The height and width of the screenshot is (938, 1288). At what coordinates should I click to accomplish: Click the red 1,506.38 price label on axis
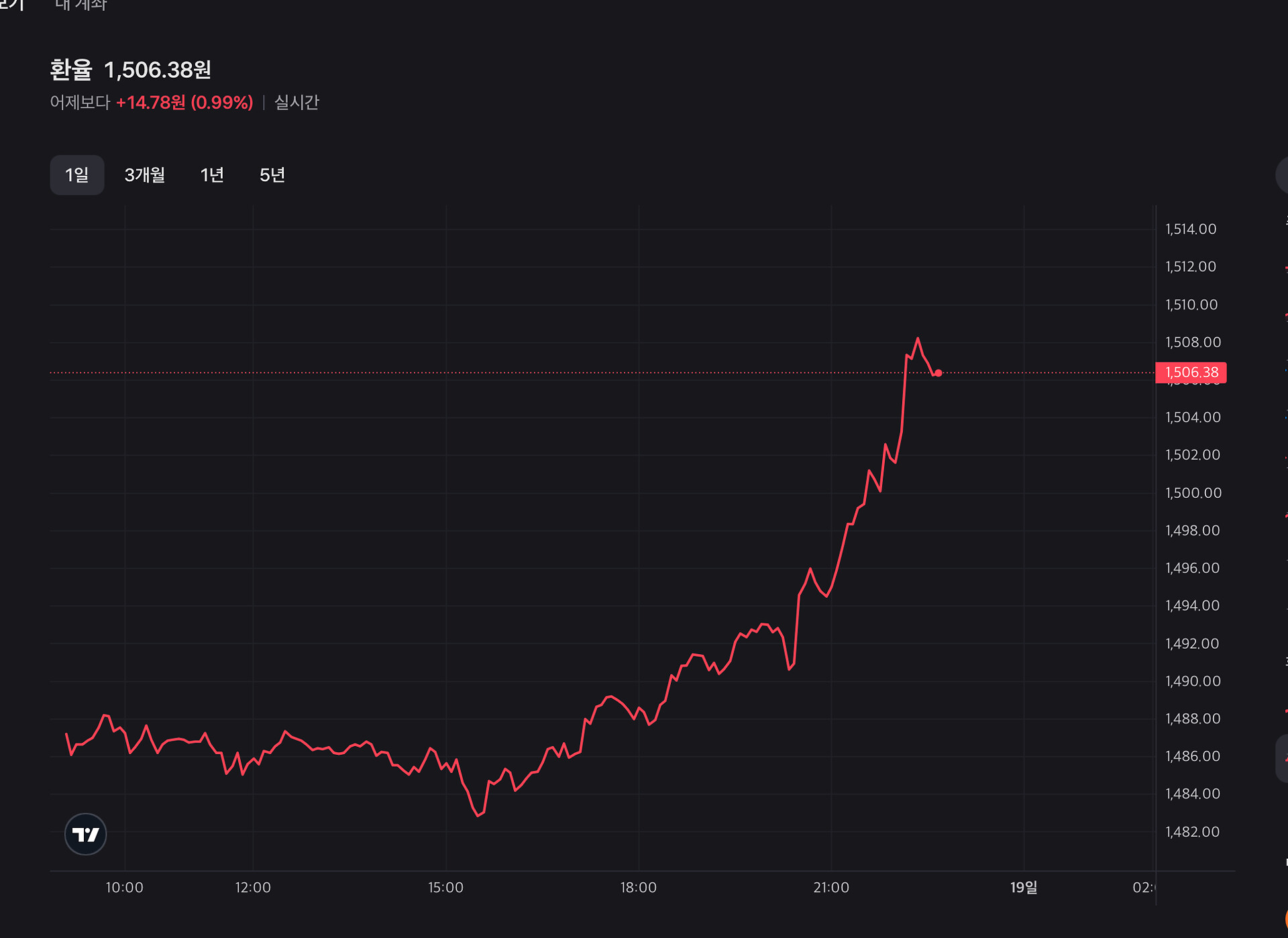1191,372
